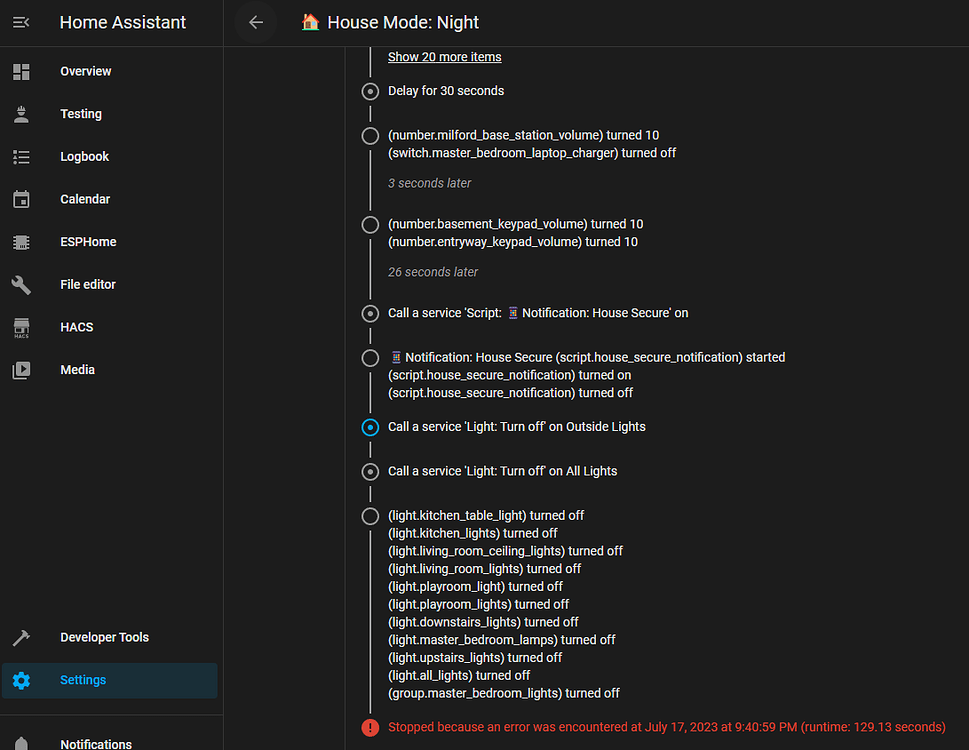969x750 pixels.
Task: Select the 'Notification: House Secure' call service node
Action: pyautogui.click(x=370, y=314)
